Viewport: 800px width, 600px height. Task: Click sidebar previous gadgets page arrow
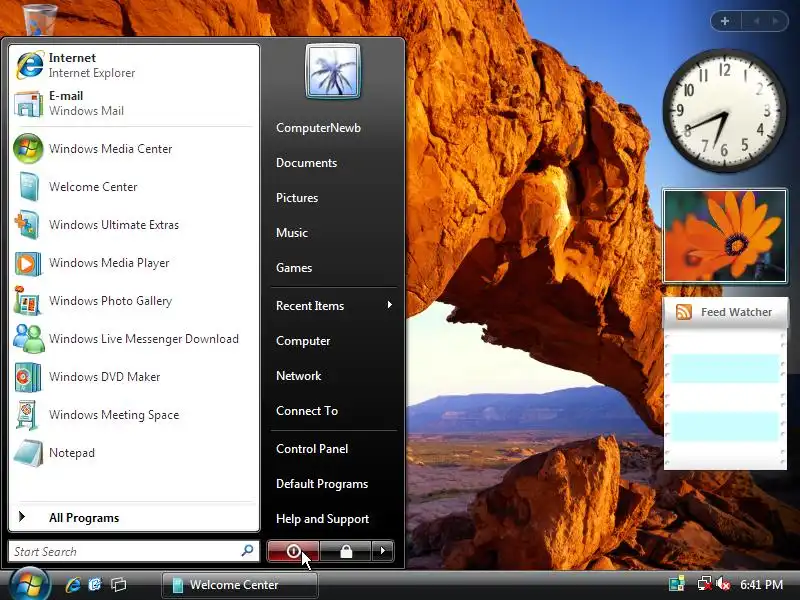click(x=756, y=21)
